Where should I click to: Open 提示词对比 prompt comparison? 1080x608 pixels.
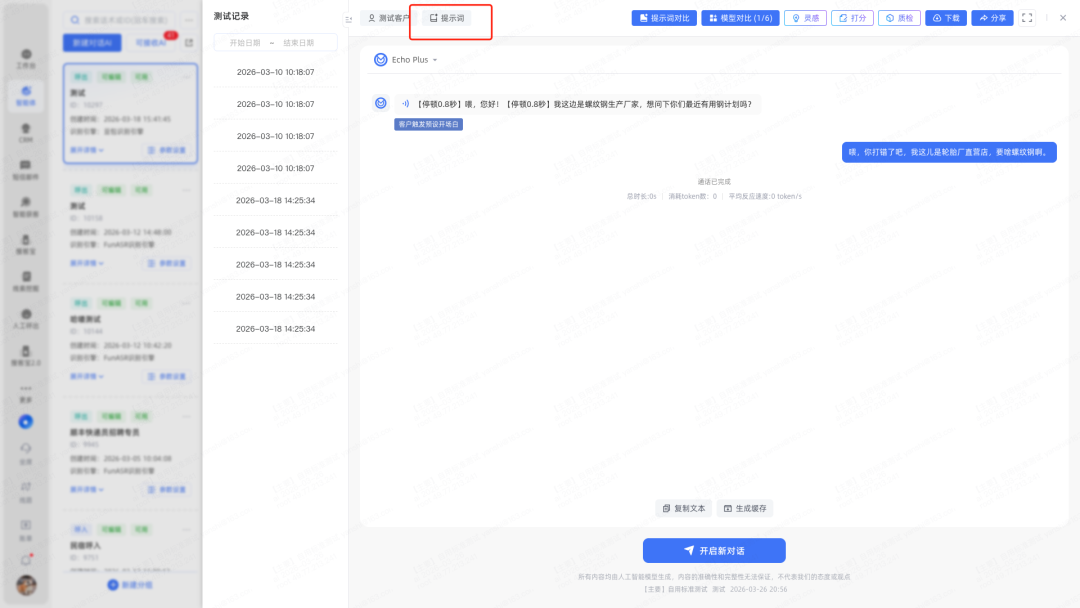pyautogui.click(x=663, y=18)
